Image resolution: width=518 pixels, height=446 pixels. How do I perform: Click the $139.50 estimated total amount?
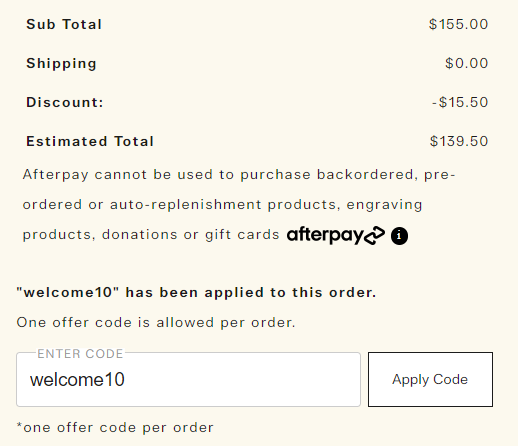click(x=459, y=141)
